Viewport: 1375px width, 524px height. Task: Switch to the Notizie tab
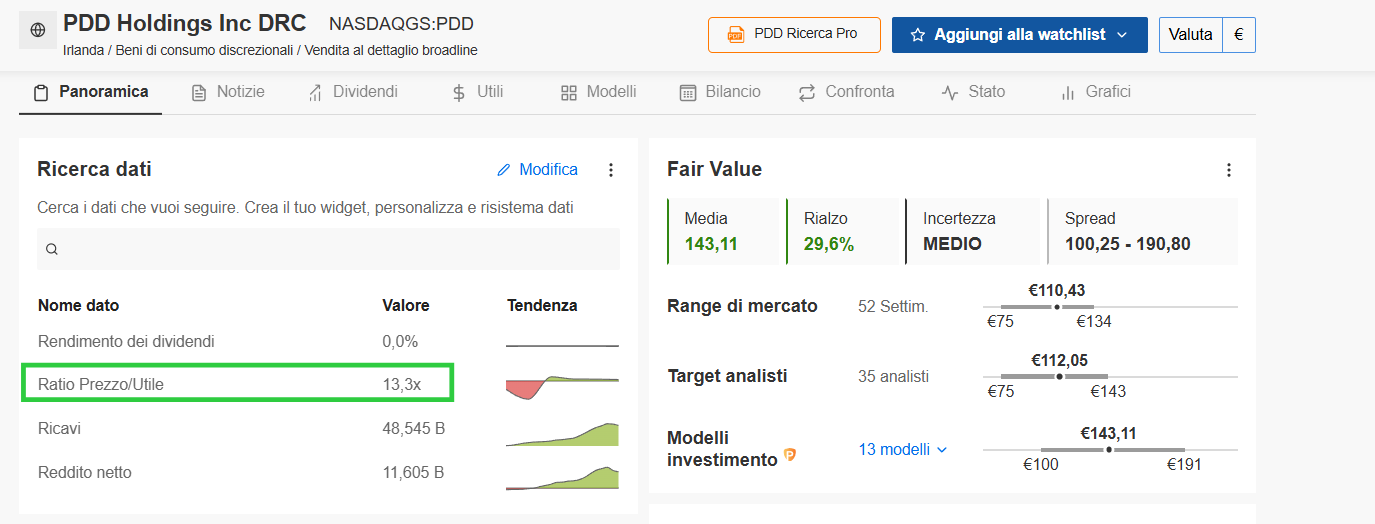pyautogui.click(x=228, y=92)
